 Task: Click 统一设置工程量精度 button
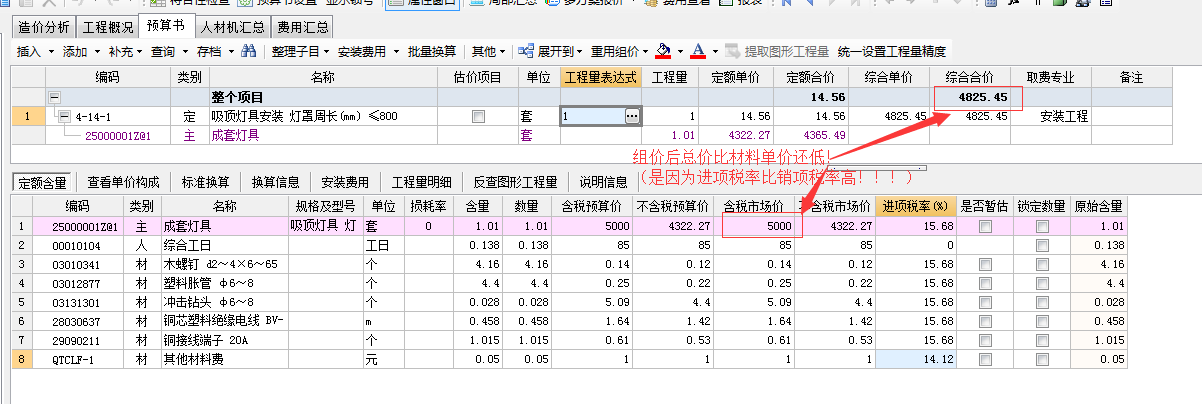coord(892,51)
